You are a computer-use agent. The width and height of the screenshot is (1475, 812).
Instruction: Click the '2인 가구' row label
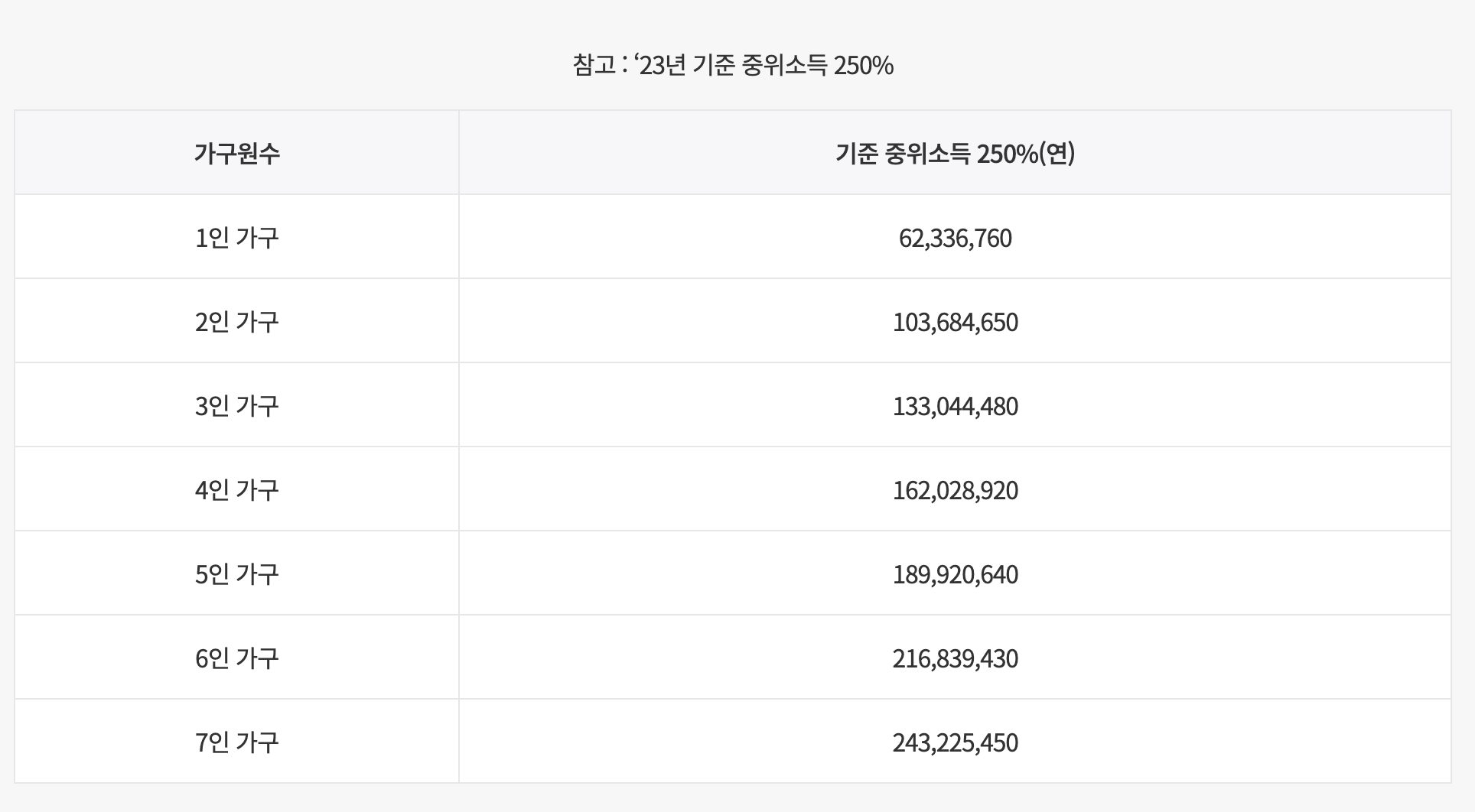pos(236,322)
